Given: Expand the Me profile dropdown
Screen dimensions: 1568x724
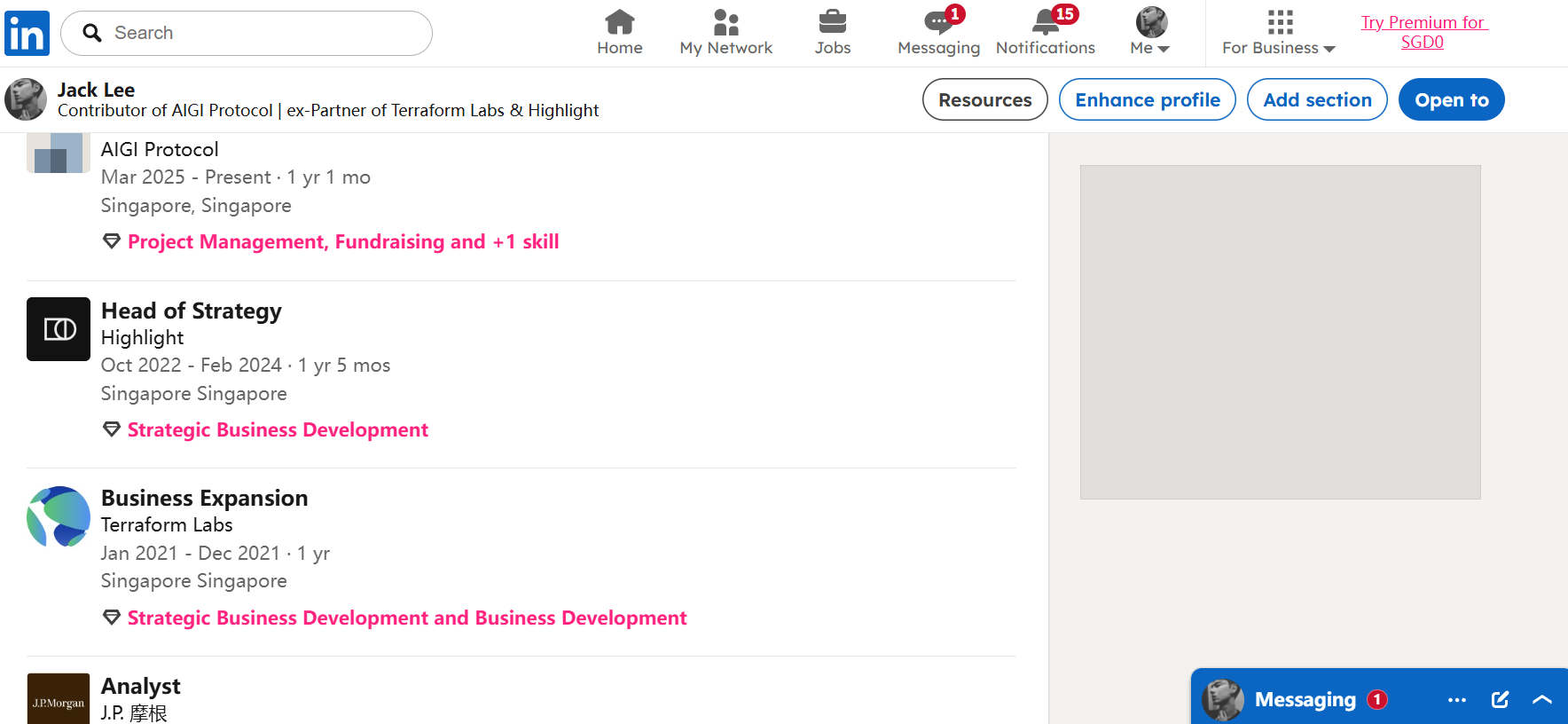Looking at the screenshot, I should [x=1150, y=48].
